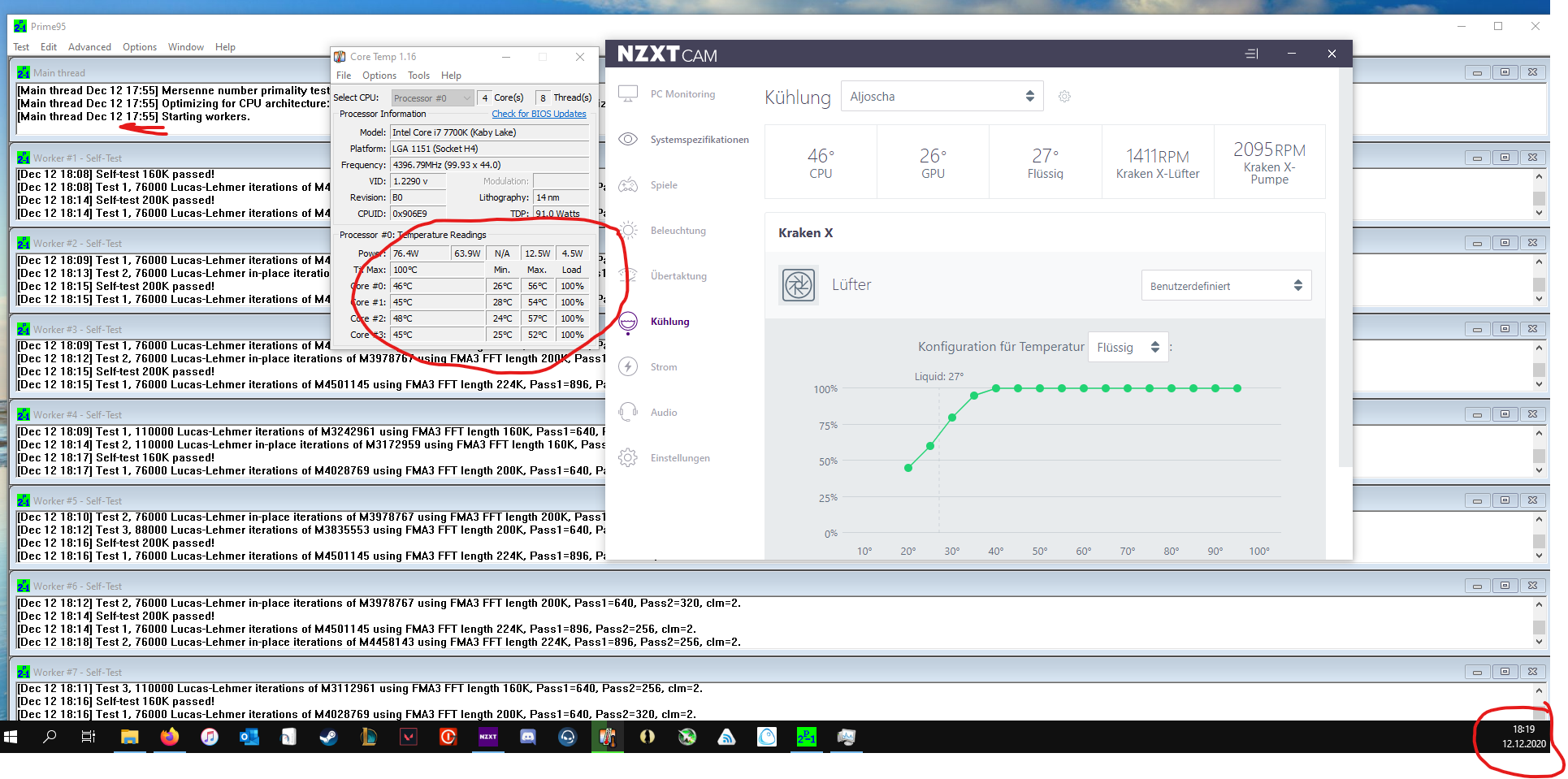
Task: Open Systemspezifikationen section in NZXT CAM
Action: pyautogui.click(x=683, y=140)
